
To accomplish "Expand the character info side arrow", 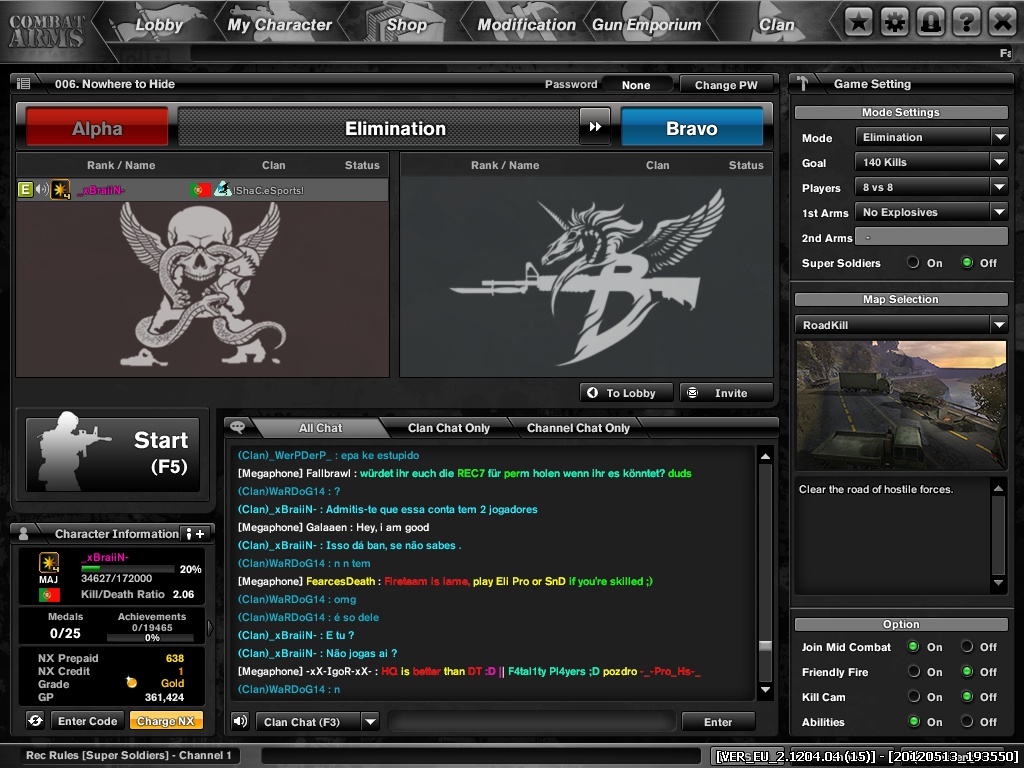I will (210, 628).
